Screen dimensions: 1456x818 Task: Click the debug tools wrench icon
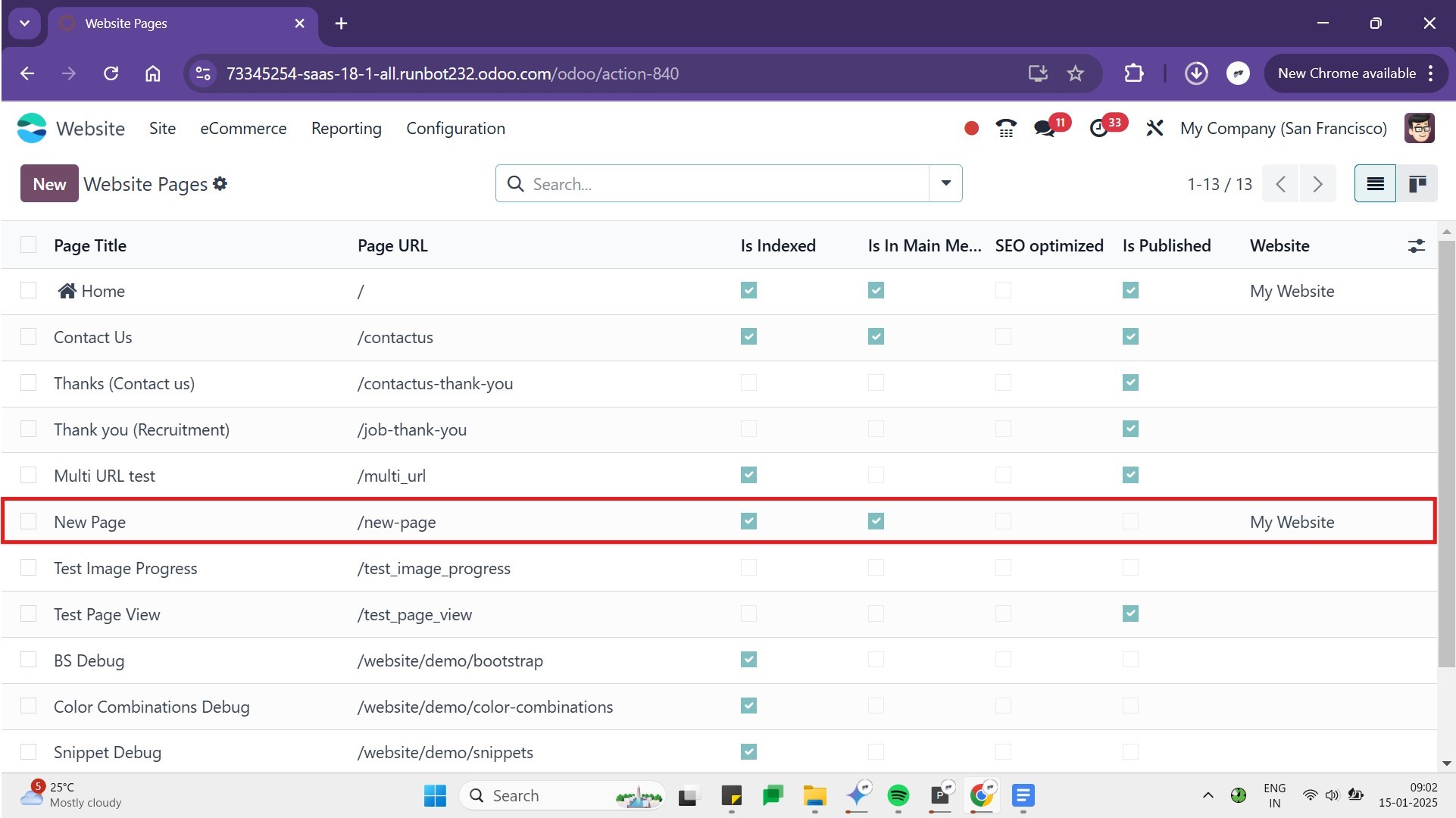[x=1154, y=129]
